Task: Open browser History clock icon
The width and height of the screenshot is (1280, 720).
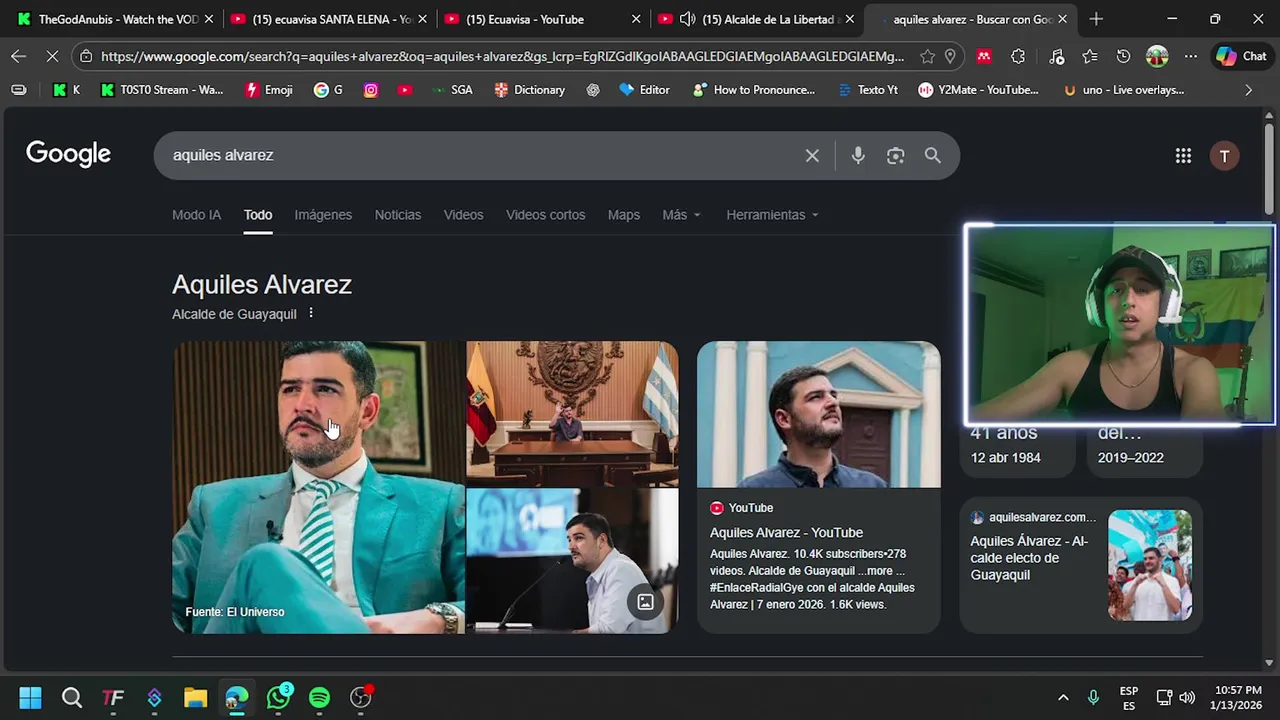Action: click(1123, 57)
